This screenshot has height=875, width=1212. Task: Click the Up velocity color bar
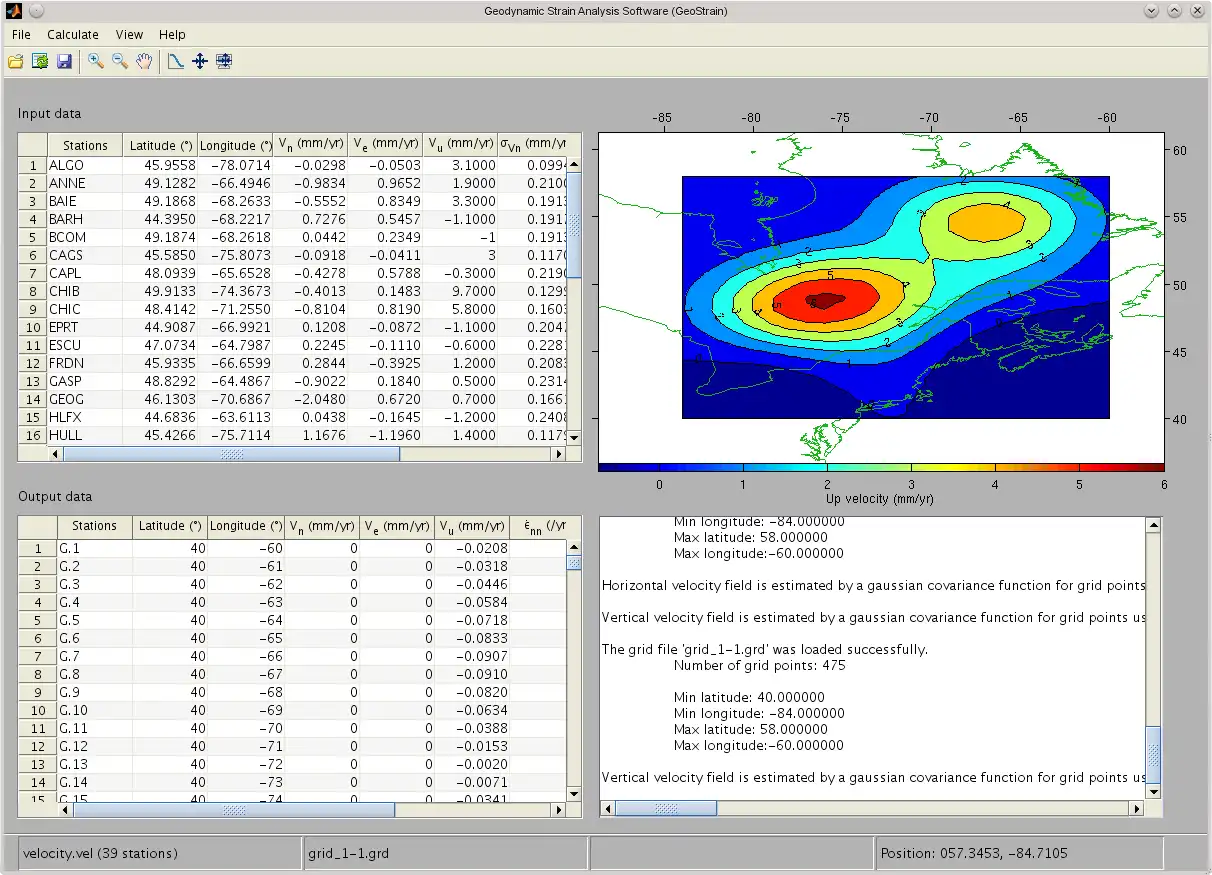[x=881, y=467]
